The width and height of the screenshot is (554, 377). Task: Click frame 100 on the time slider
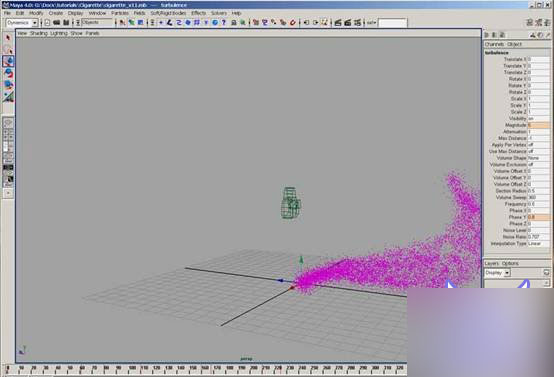pos(132,368)
